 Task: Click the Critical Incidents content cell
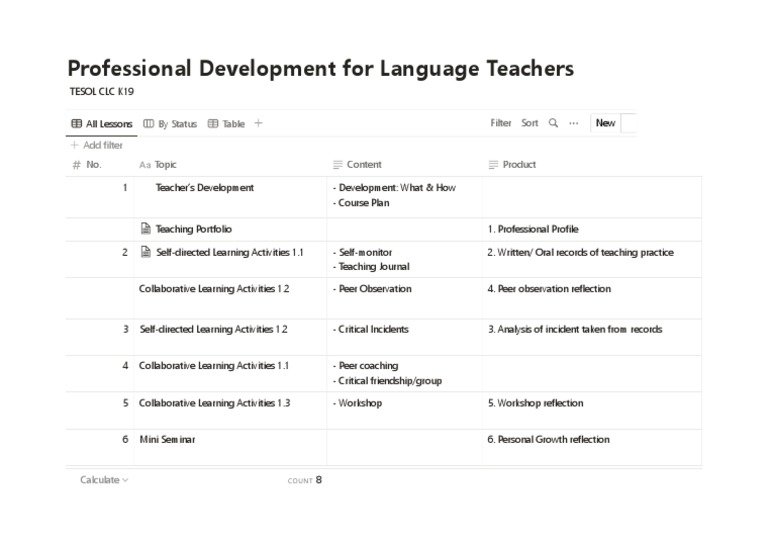tap(371, 329)
